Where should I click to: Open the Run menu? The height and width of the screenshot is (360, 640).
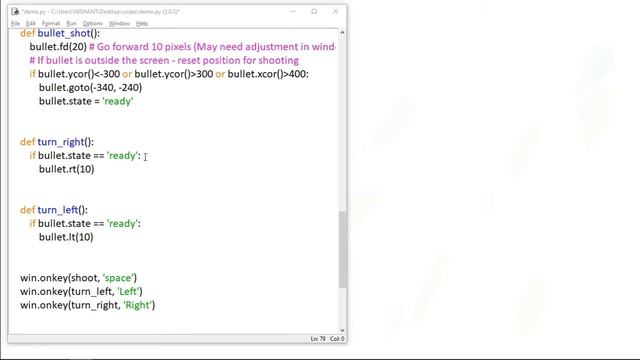pos(71,24)
